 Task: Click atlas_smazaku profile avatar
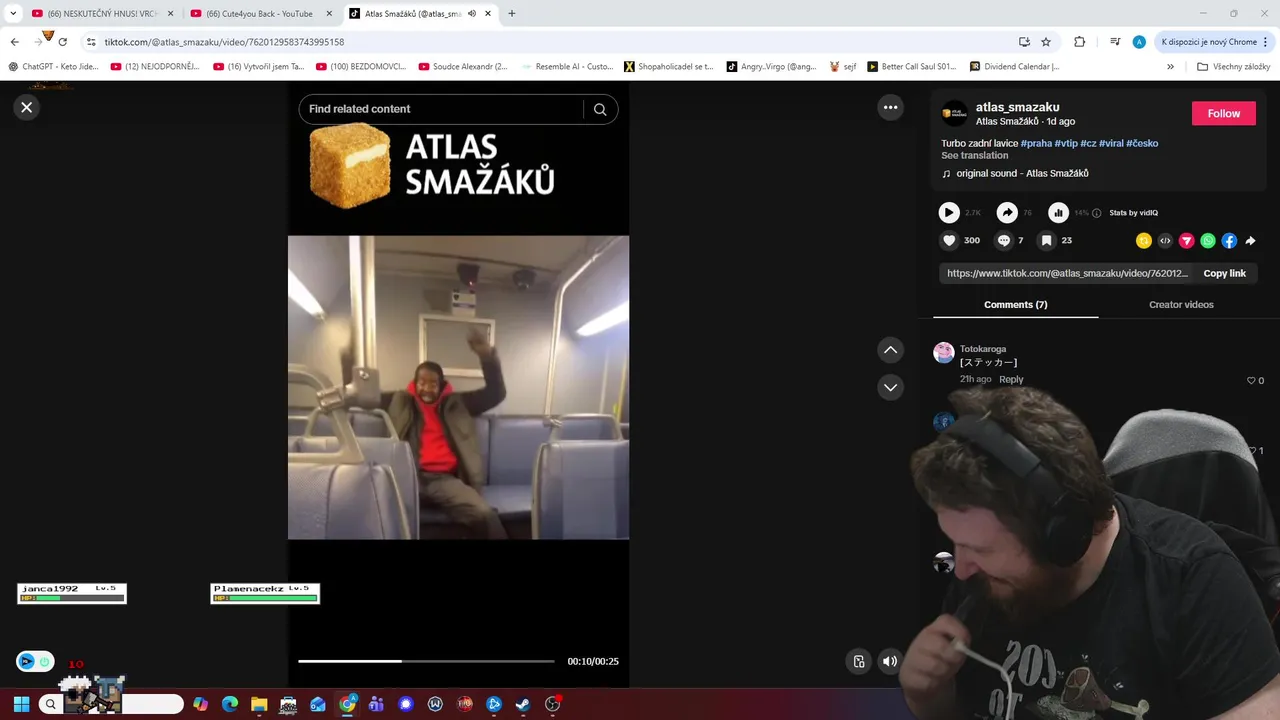pos(954,113)
